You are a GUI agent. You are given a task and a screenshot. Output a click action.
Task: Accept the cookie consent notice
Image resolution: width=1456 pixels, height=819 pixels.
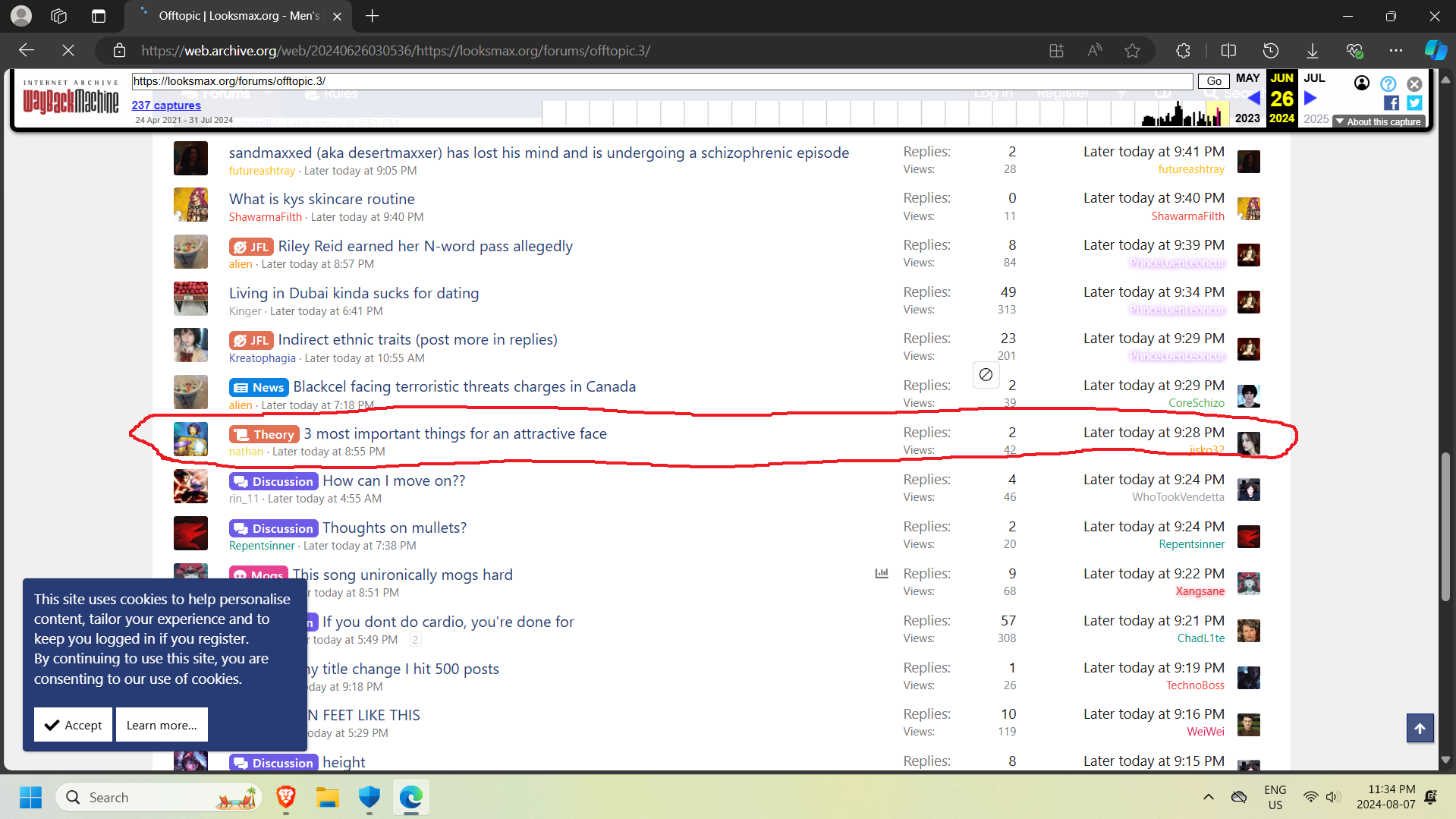(73, 725)
